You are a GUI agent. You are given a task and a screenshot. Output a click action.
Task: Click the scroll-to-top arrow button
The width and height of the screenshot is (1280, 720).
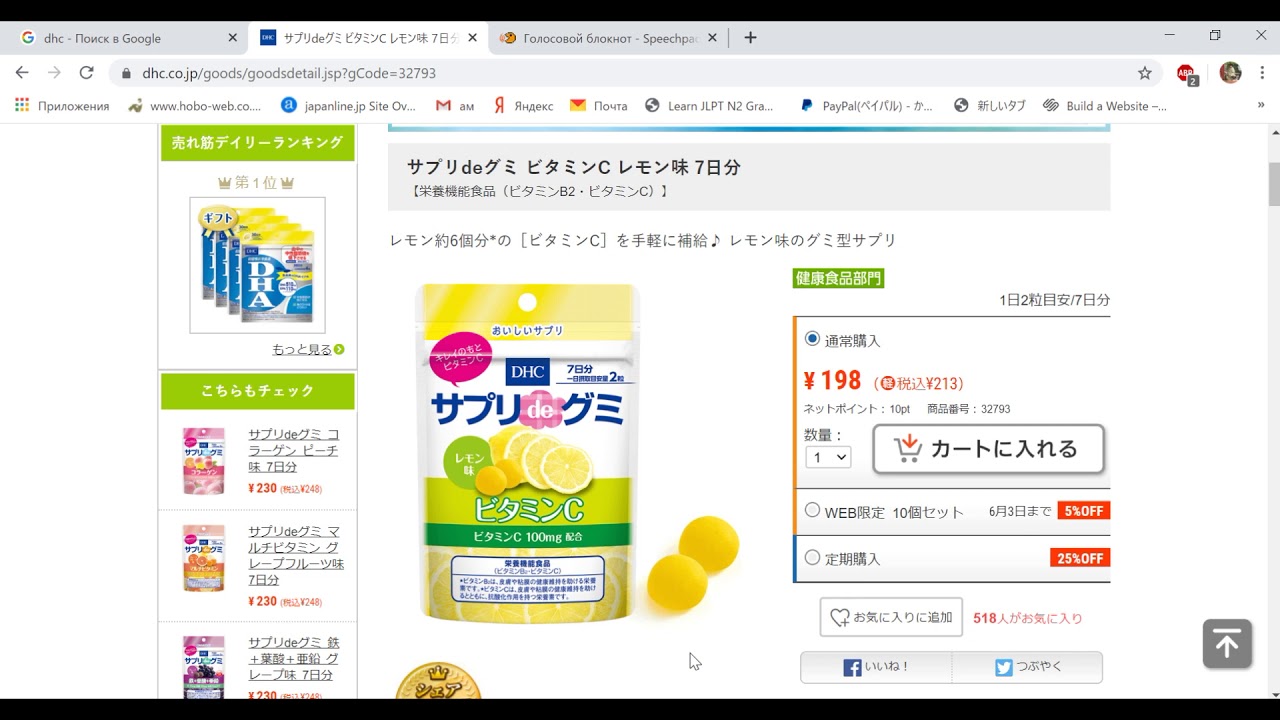pos(1227,644)
